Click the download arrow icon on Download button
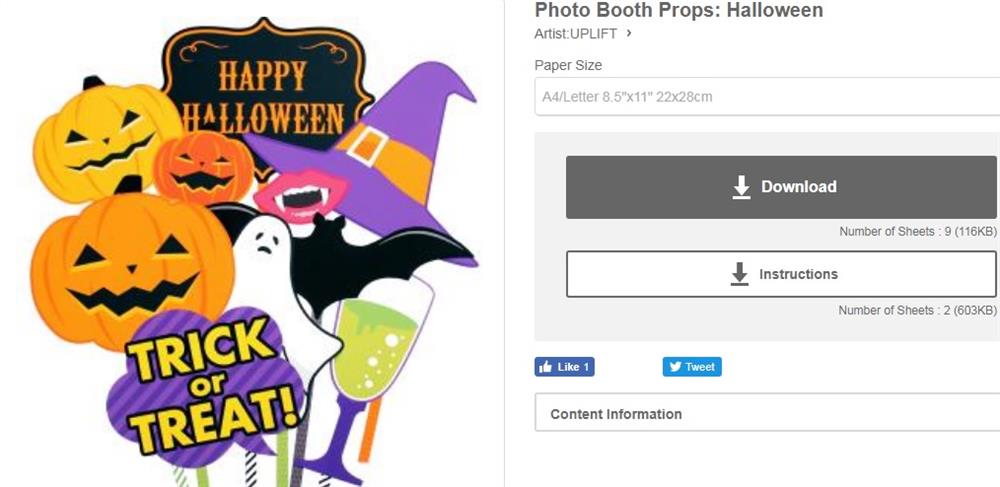1000x487 pixels. tap(741, 187)
